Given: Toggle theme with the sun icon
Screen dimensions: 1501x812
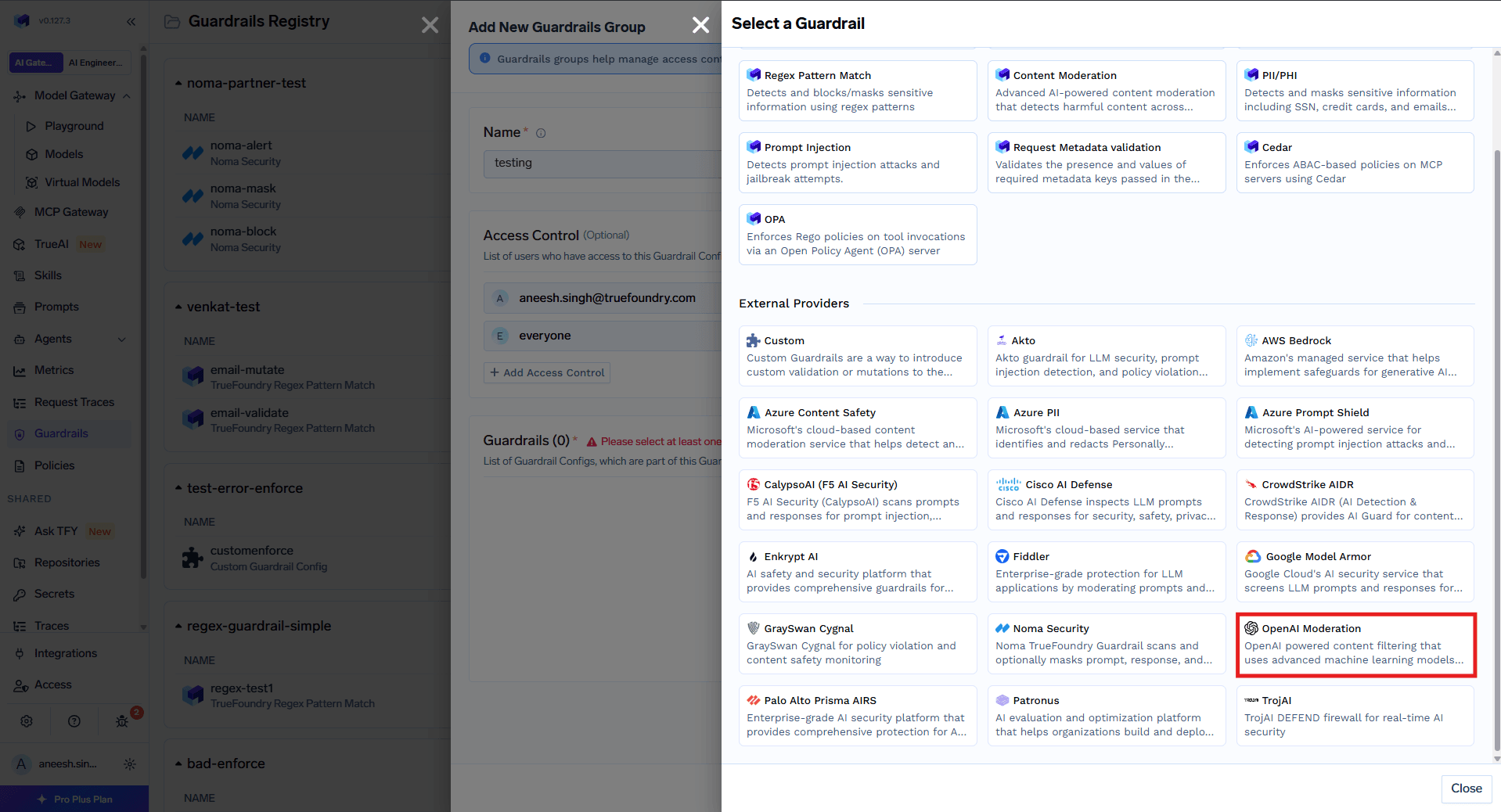Looking at the screenshot, I should (x=130, y=763).
